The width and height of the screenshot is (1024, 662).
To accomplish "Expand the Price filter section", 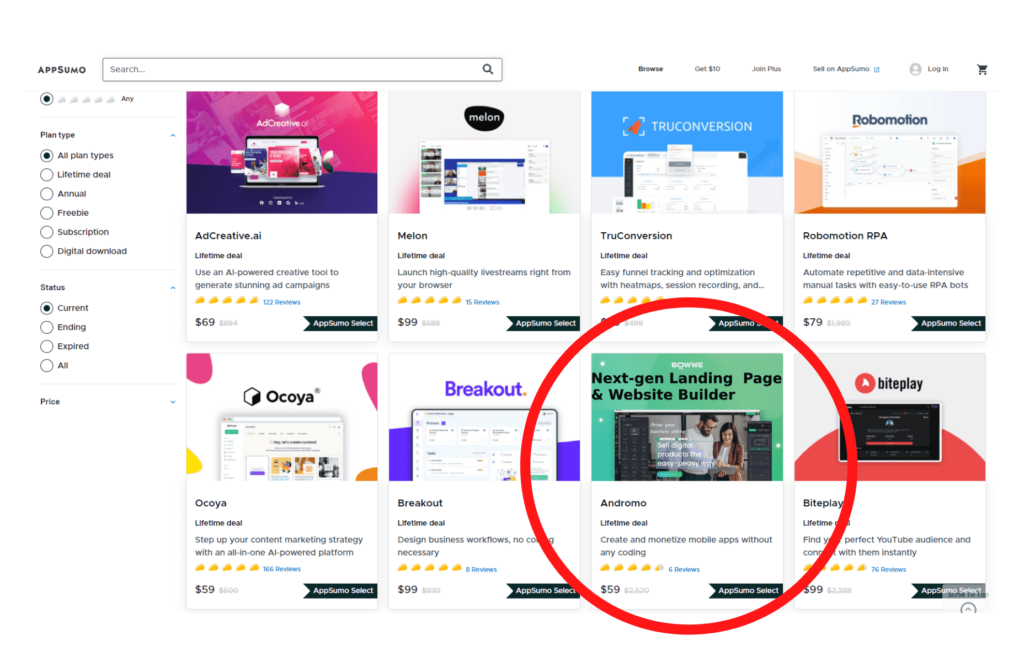I will tap(172, 402).
